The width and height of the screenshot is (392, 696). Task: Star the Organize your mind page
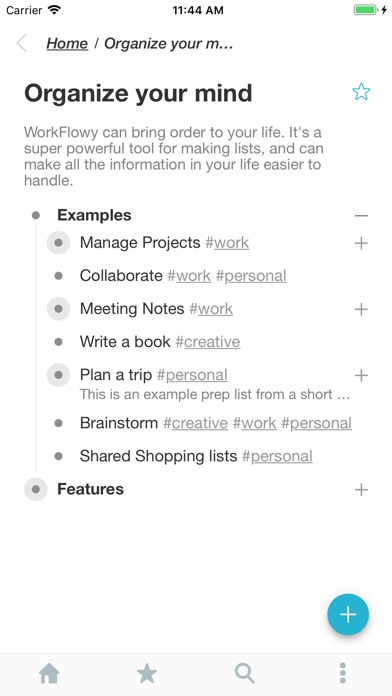point(361,92)
